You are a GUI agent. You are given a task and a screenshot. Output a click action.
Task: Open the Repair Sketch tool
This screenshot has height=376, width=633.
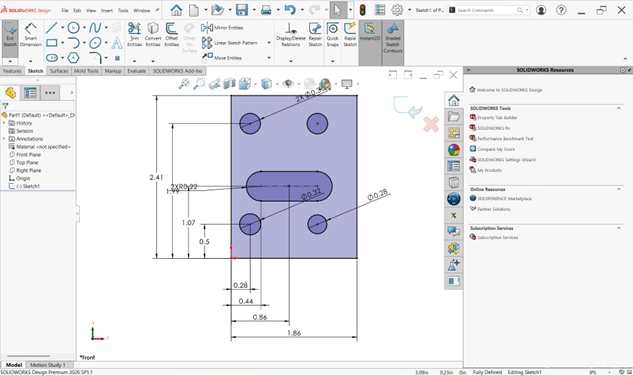[x=315, y=35]
